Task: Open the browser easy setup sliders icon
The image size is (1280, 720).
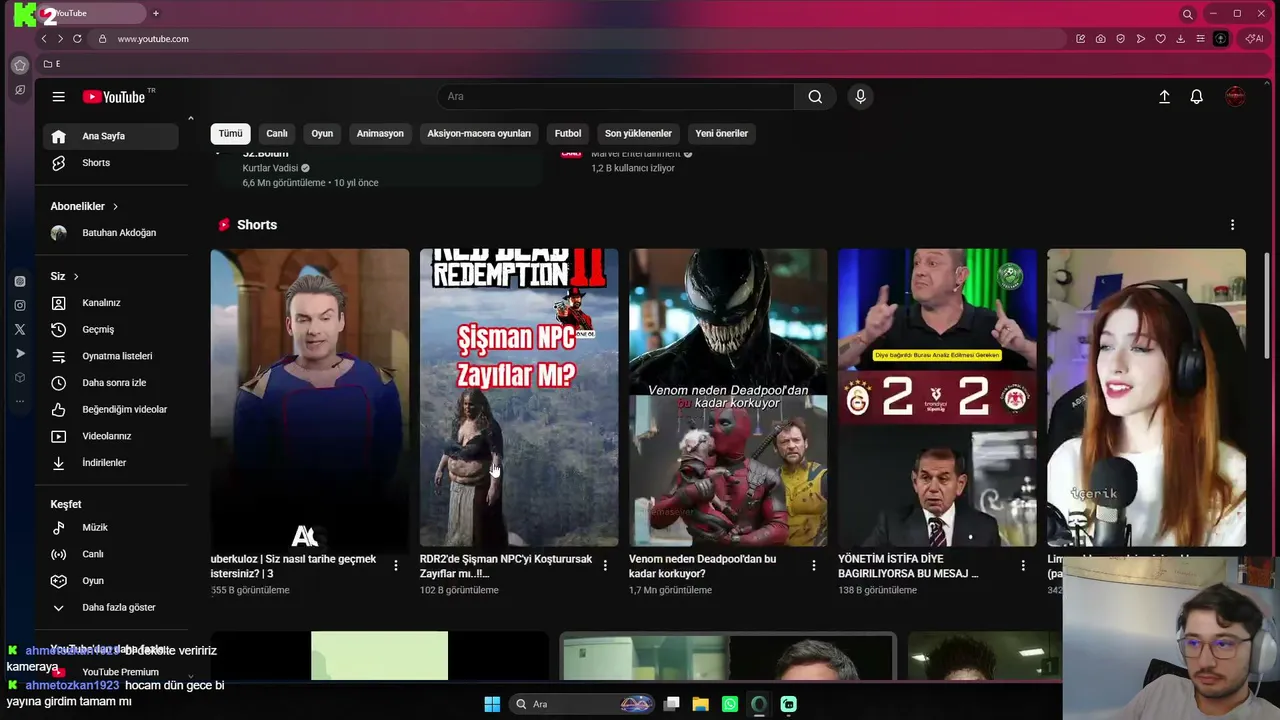Action: [x=1200, y=39]
